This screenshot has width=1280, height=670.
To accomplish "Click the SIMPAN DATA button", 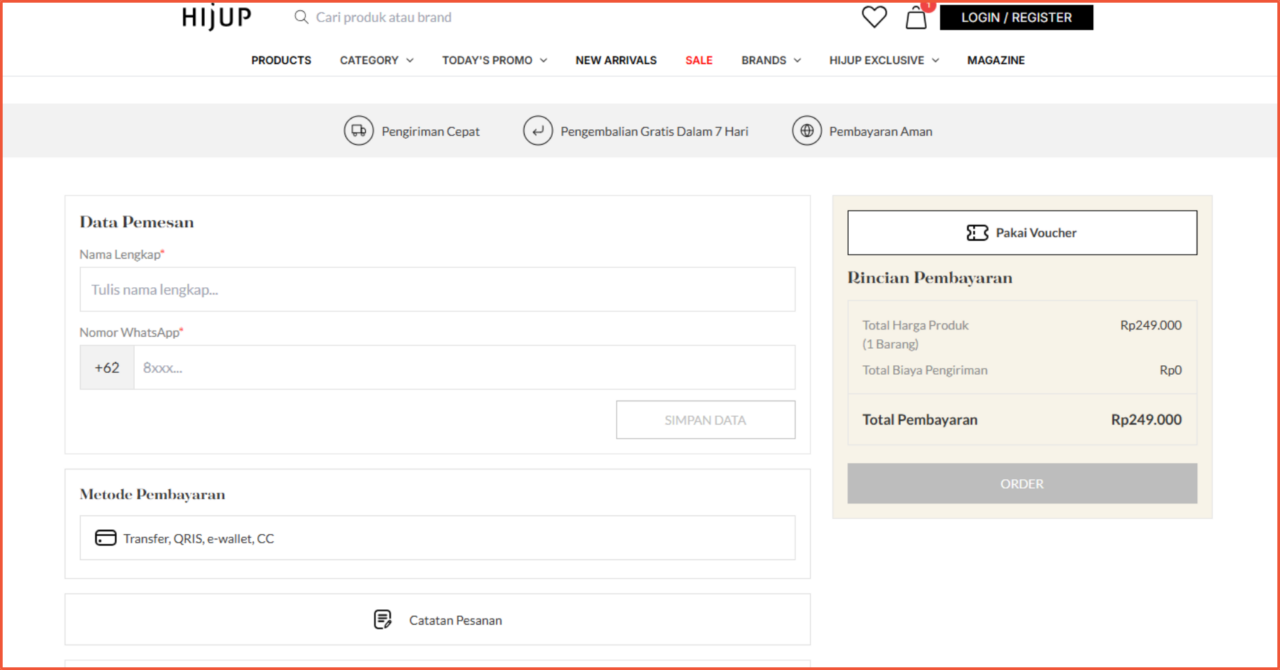I will click(705, 420).
